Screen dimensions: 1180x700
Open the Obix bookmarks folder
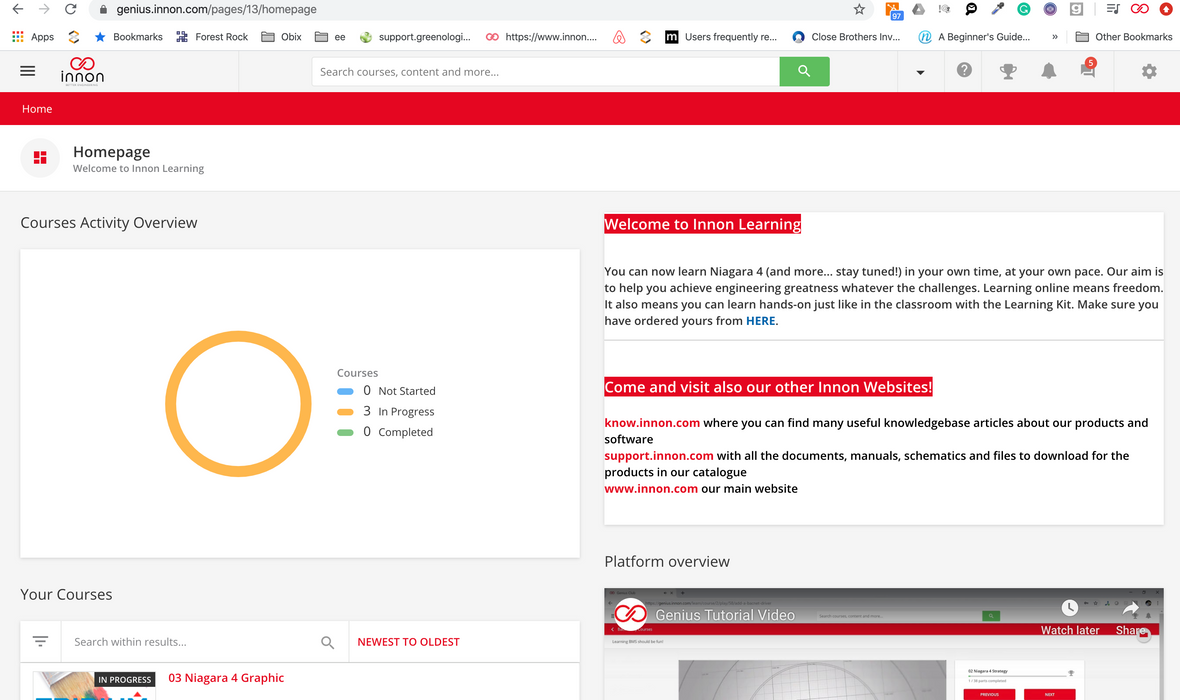(x=281, y=36)
